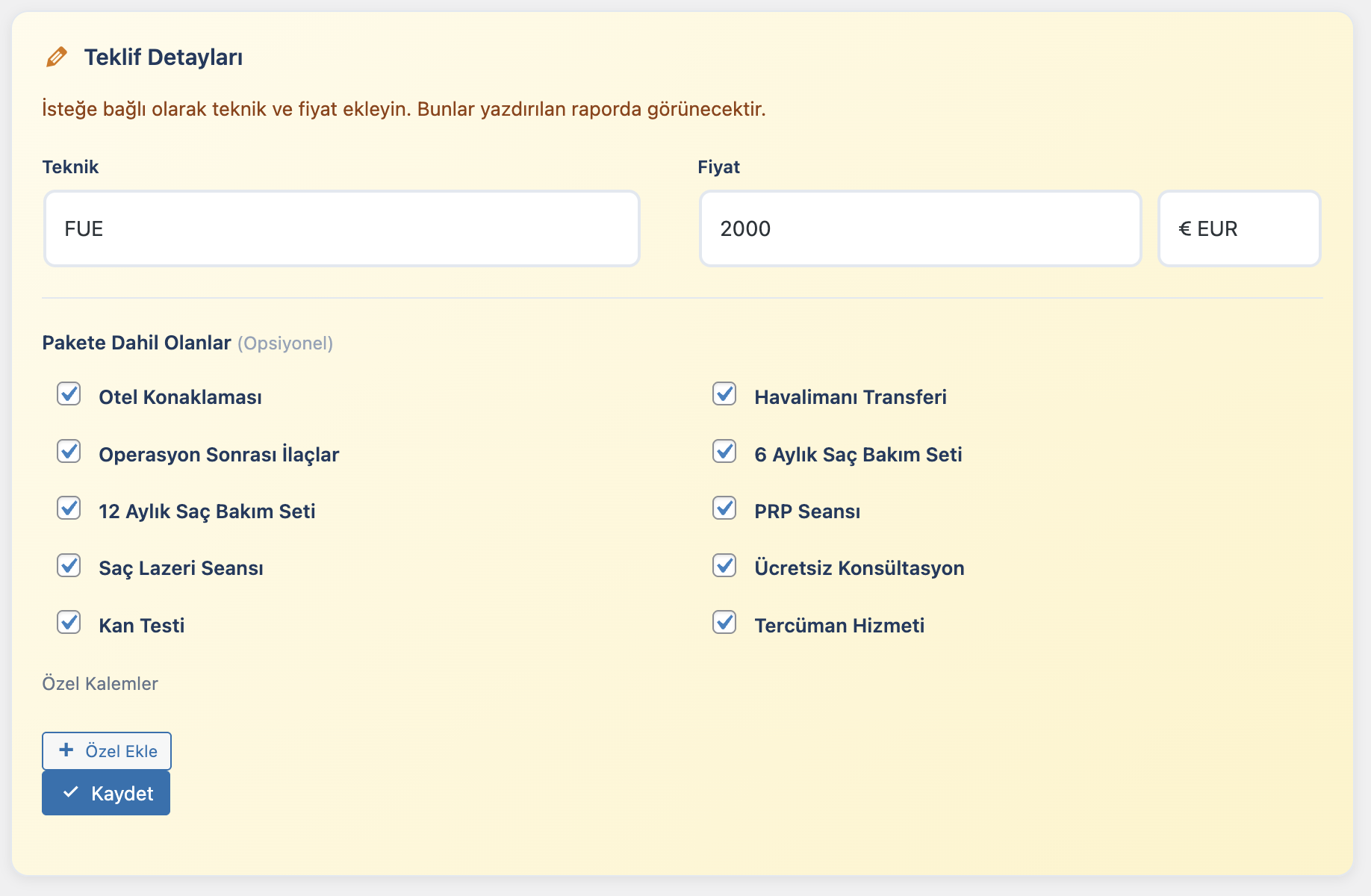Image resolution: width=1371 pixels, height=896 pixels.
Task: Uncheck Operasyon Sonrası İlaçlar option
Action: [69, 452]
